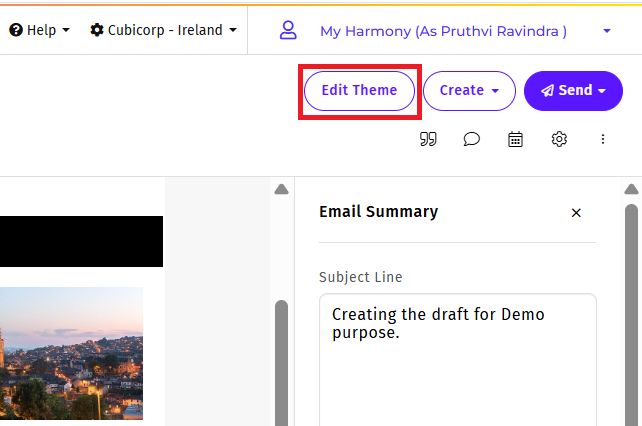Click the email preview scrollbar thumb

(x=281, y=360)
